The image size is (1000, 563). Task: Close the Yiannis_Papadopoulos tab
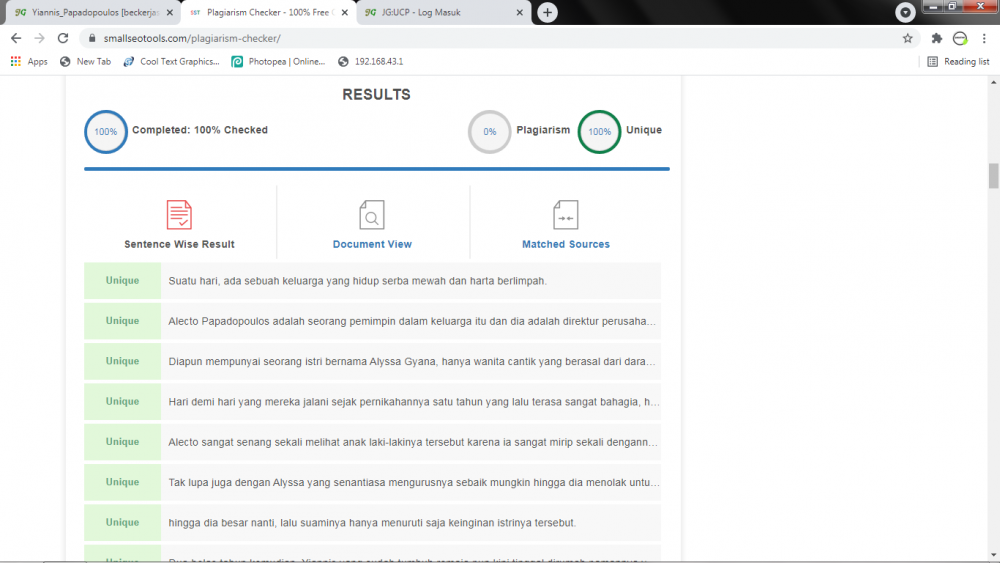[x=170, y=12]
